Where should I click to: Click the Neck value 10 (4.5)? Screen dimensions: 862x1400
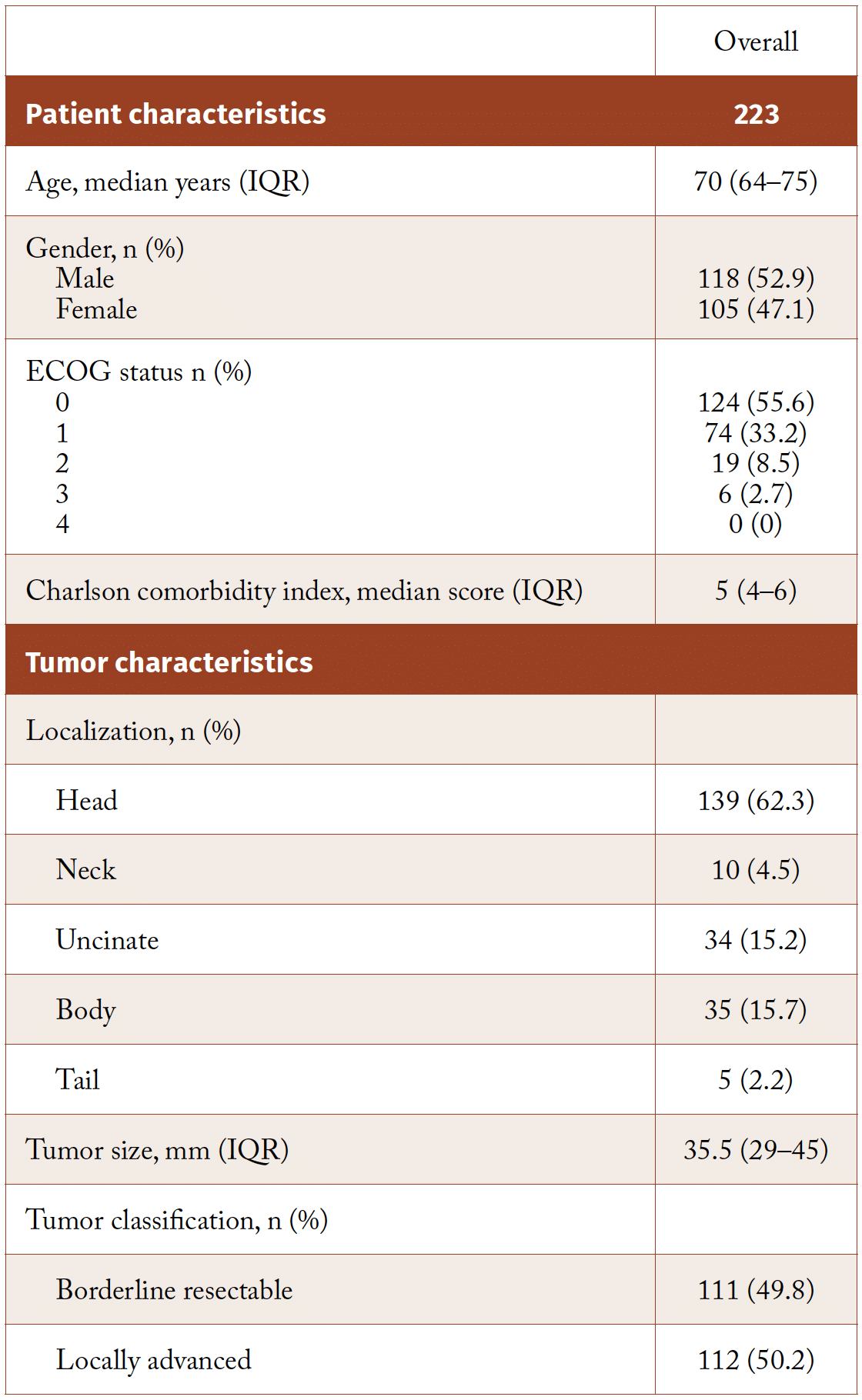click(756, 870)
